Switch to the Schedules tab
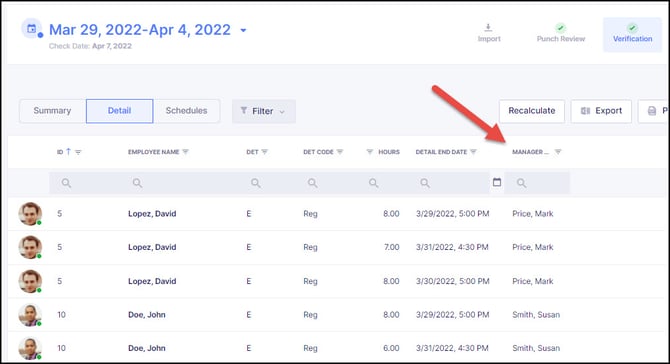The height and width of the screenshot is (364, 670). [x=186, y=111]
